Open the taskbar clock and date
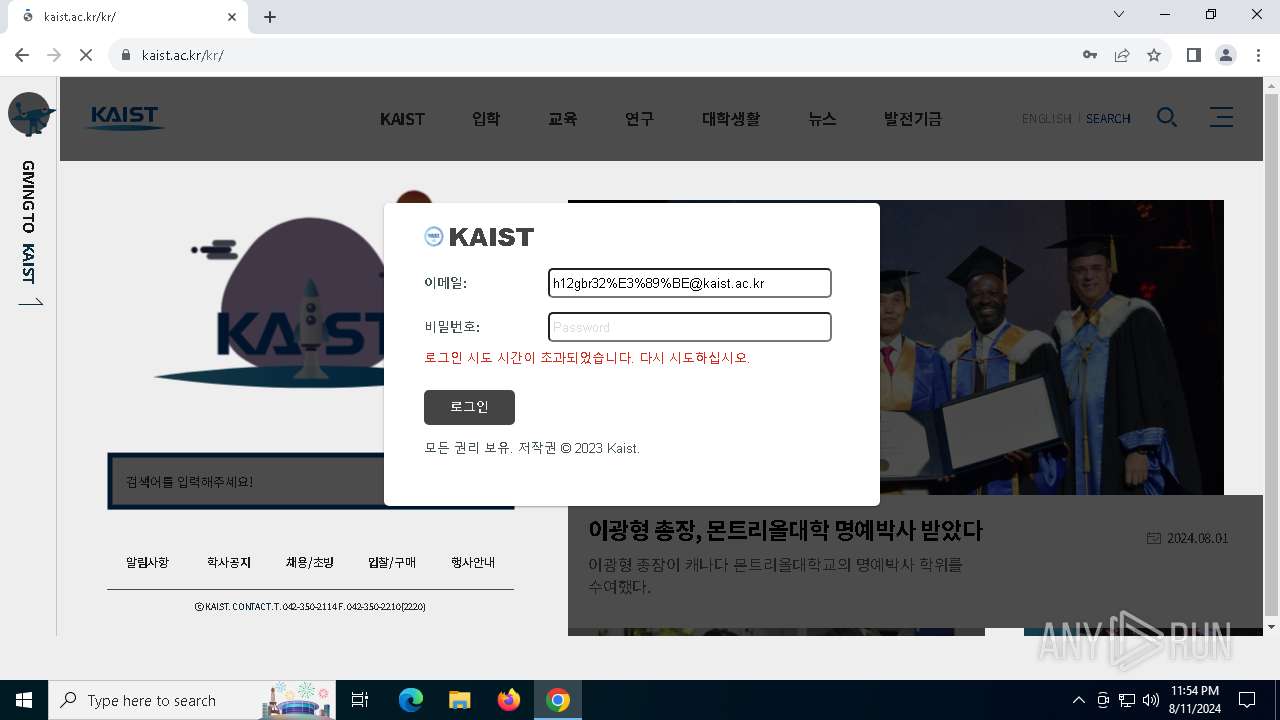The height and width of the screenshot is (720, 1280). 1194,700
